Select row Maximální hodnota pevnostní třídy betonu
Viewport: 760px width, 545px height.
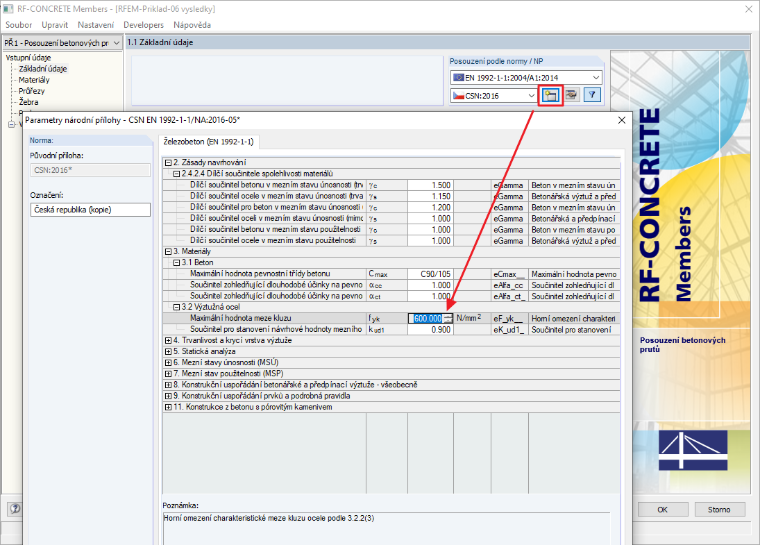[391, 274]
